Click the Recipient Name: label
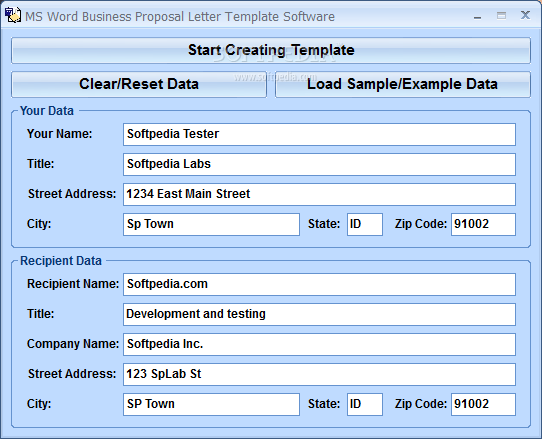Image resolution: width=542 pixels, height=439 pixels. 73,284
